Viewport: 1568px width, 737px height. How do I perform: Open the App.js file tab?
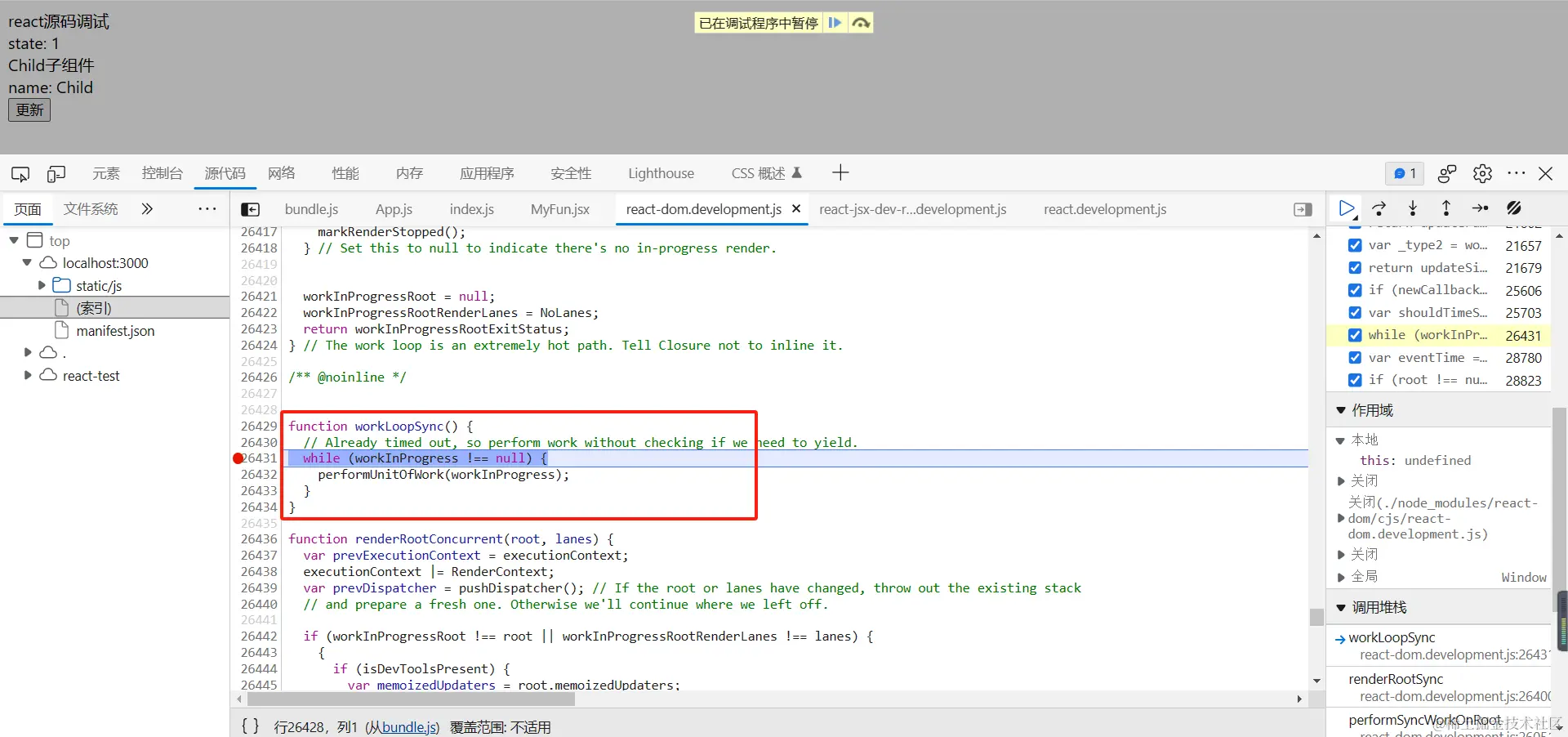pyautogui.click(x=394, y=209)
